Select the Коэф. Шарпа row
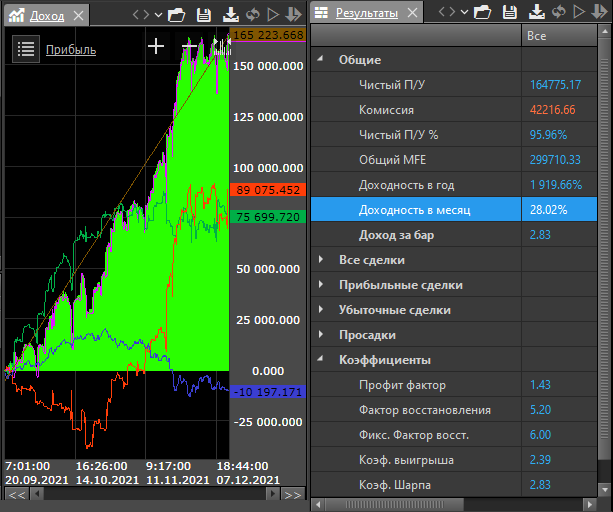Viewport: 613px width, 512px height. 454,485
